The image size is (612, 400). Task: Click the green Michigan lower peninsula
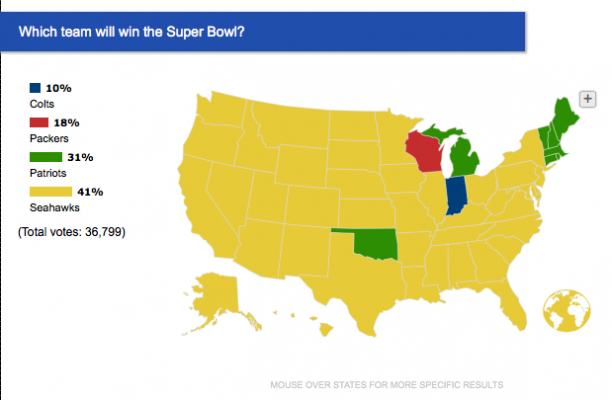(x=464, y=159)
